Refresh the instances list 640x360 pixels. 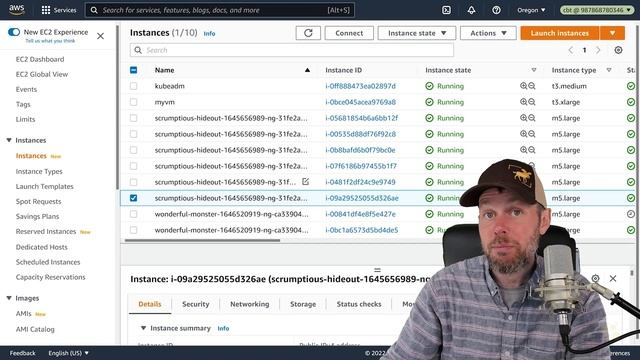(308, 33)
